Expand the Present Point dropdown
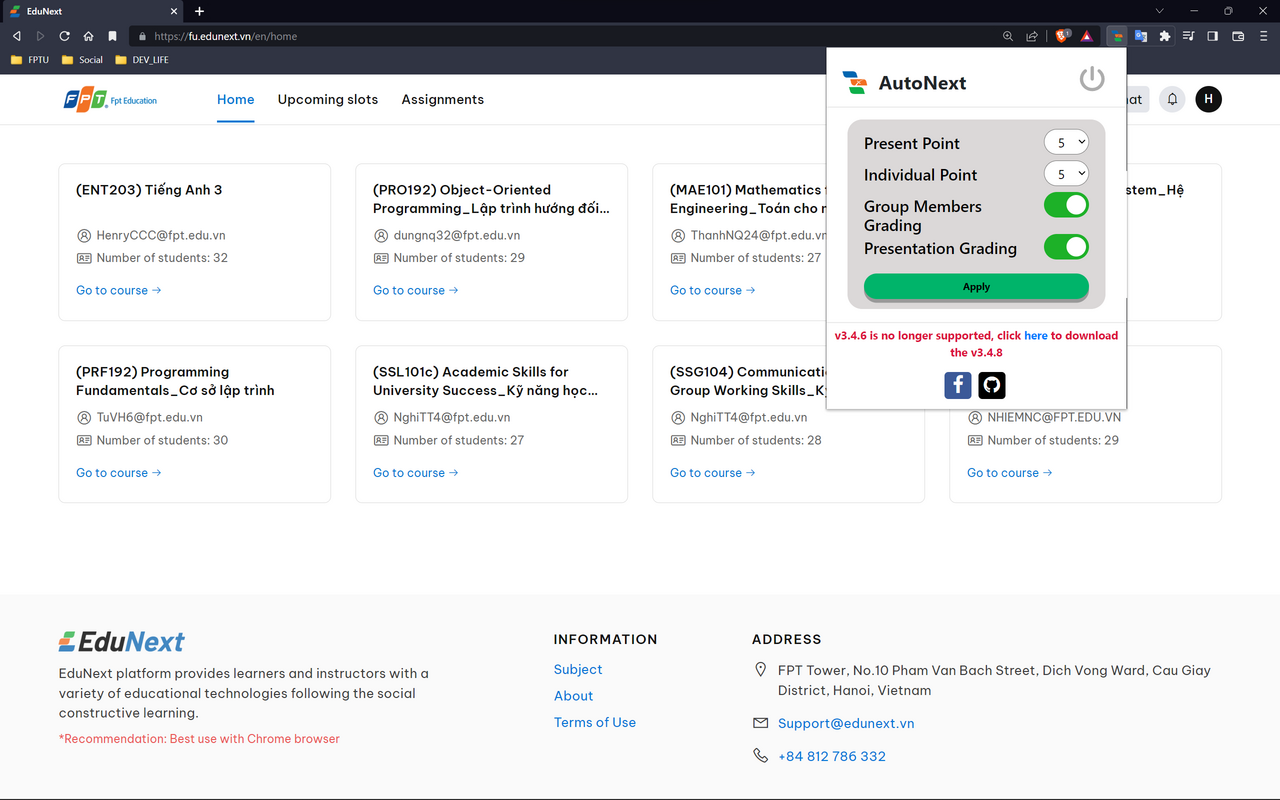Screen dimensions: 1280x800 (1066, 143)
